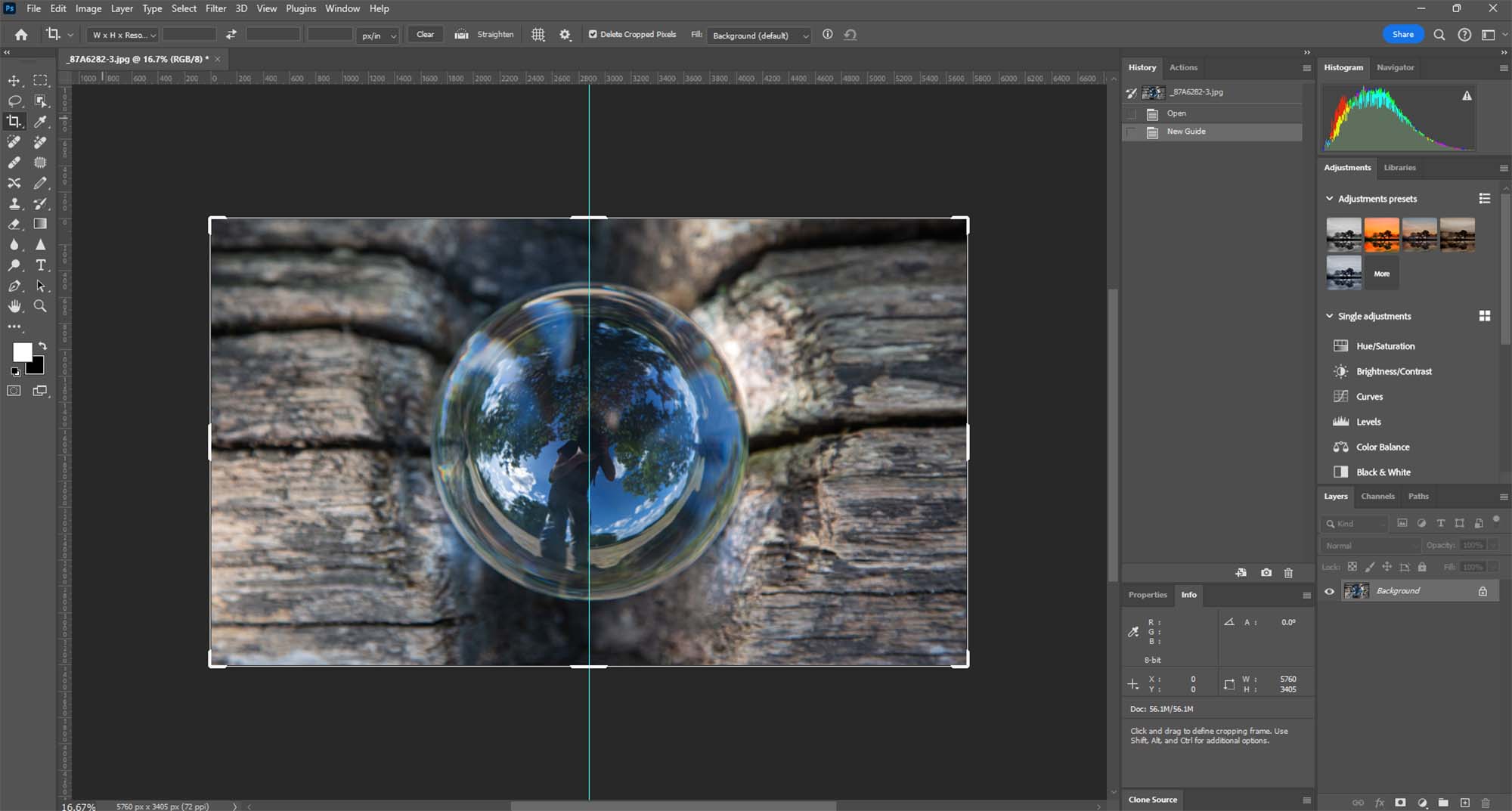The width and height of the screenshot is (1512, 811).
Task: Reset the crop box settings
Action: point(850,35)
